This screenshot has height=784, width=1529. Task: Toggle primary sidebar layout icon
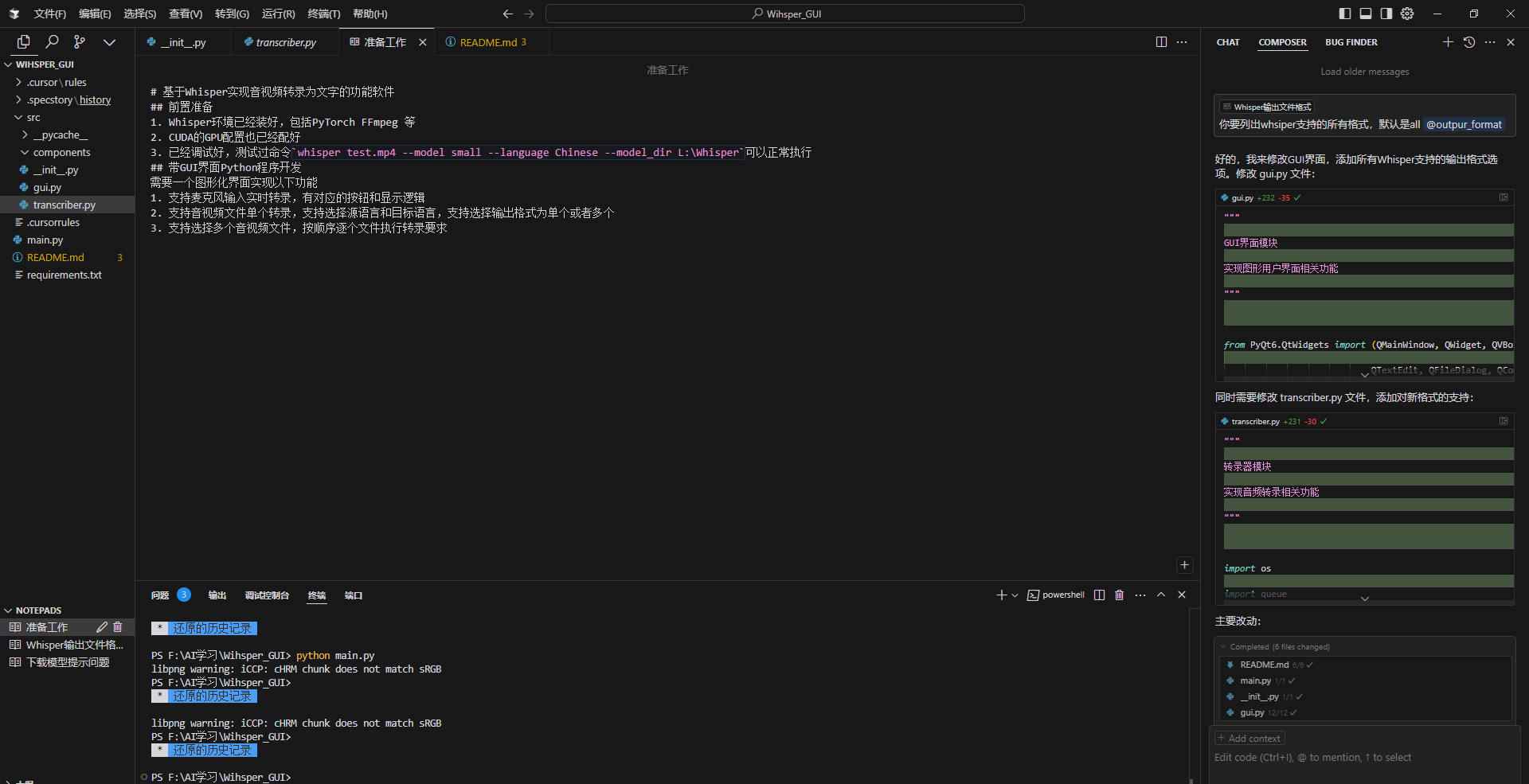point(1345,14)
